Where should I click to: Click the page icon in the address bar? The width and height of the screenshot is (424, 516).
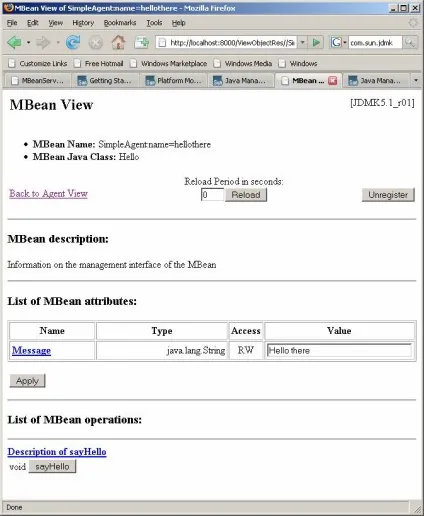coord(162,43)
